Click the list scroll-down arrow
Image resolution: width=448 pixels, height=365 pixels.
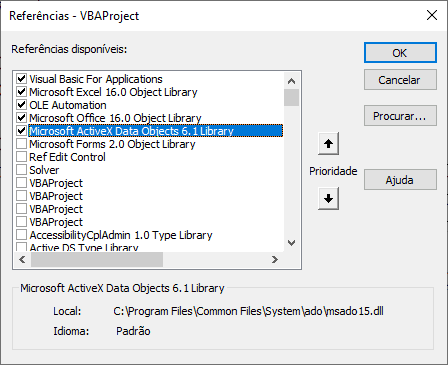coord(291,243)
